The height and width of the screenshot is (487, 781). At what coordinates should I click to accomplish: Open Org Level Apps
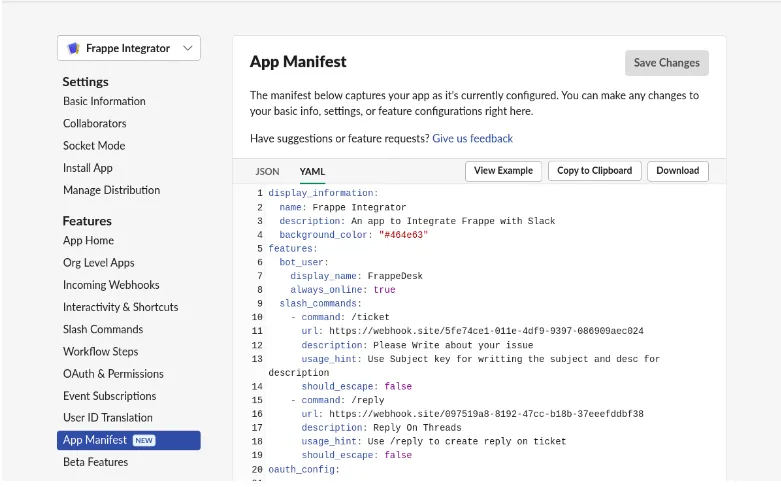[x=99, y=263]
